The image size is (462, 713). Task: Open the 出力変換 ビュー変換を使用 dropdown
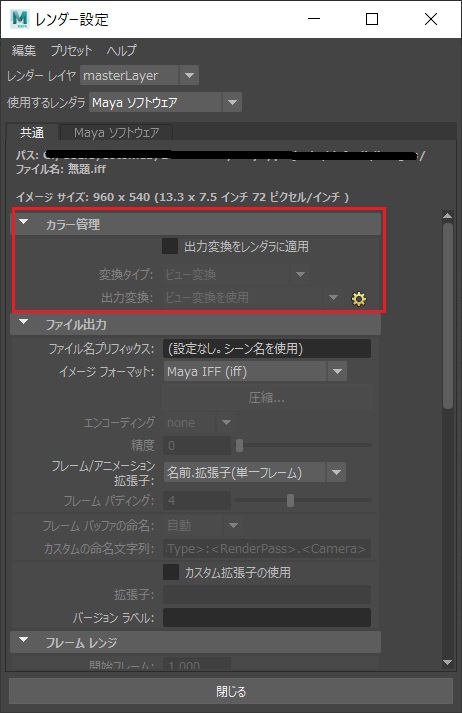pyautogui.click(x=252, y=297)
